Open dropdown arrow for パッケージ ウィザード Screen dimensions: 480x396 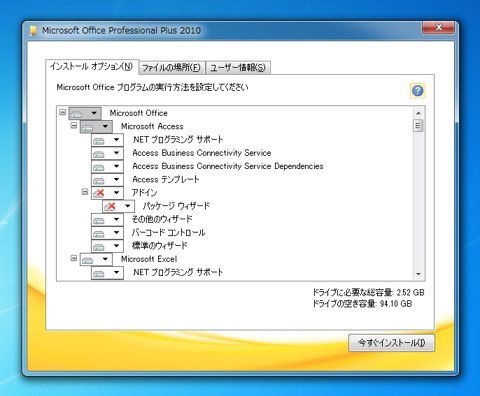(128, 206)
